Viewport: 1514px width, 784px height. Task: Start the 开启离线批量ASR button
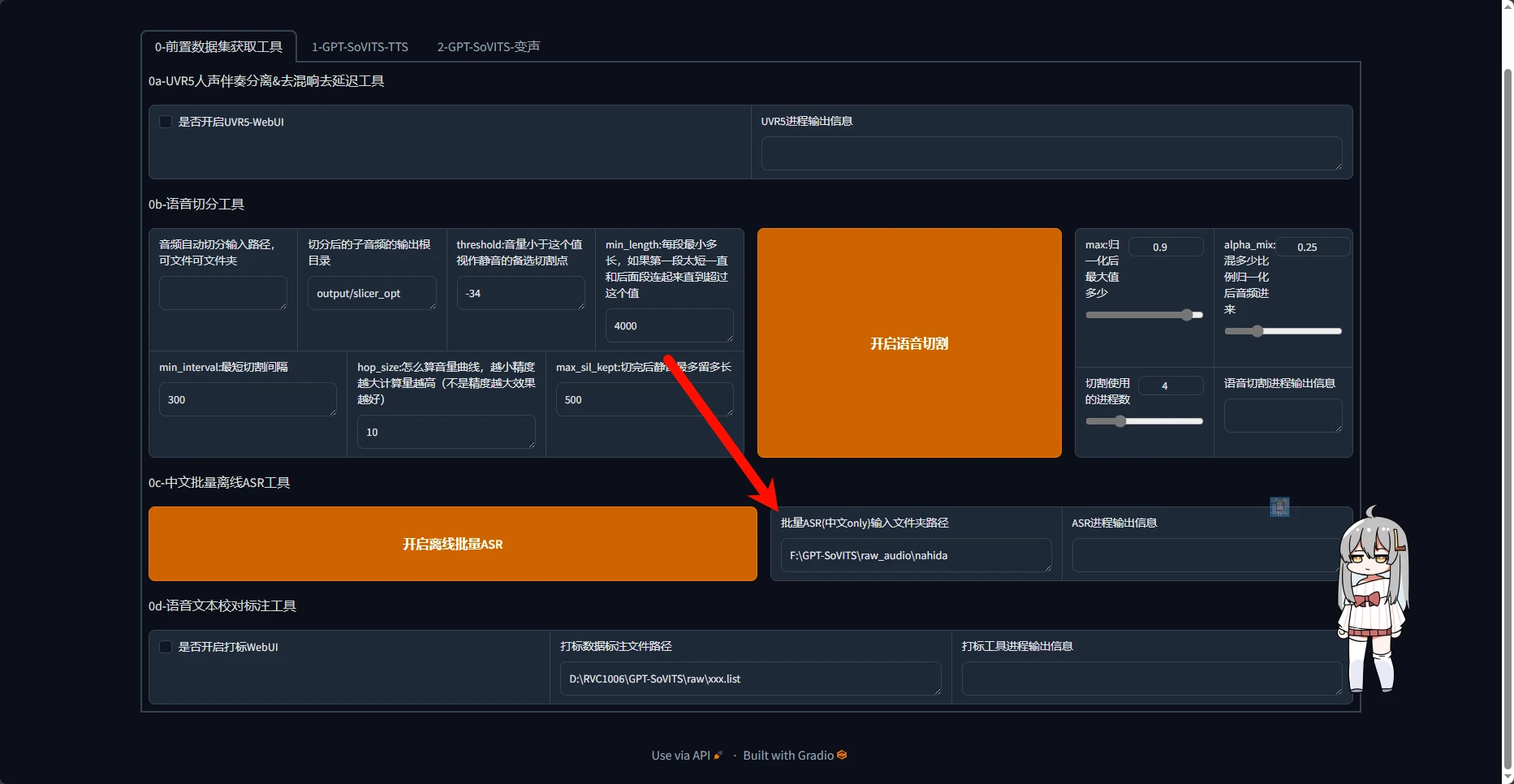[452, 544]
